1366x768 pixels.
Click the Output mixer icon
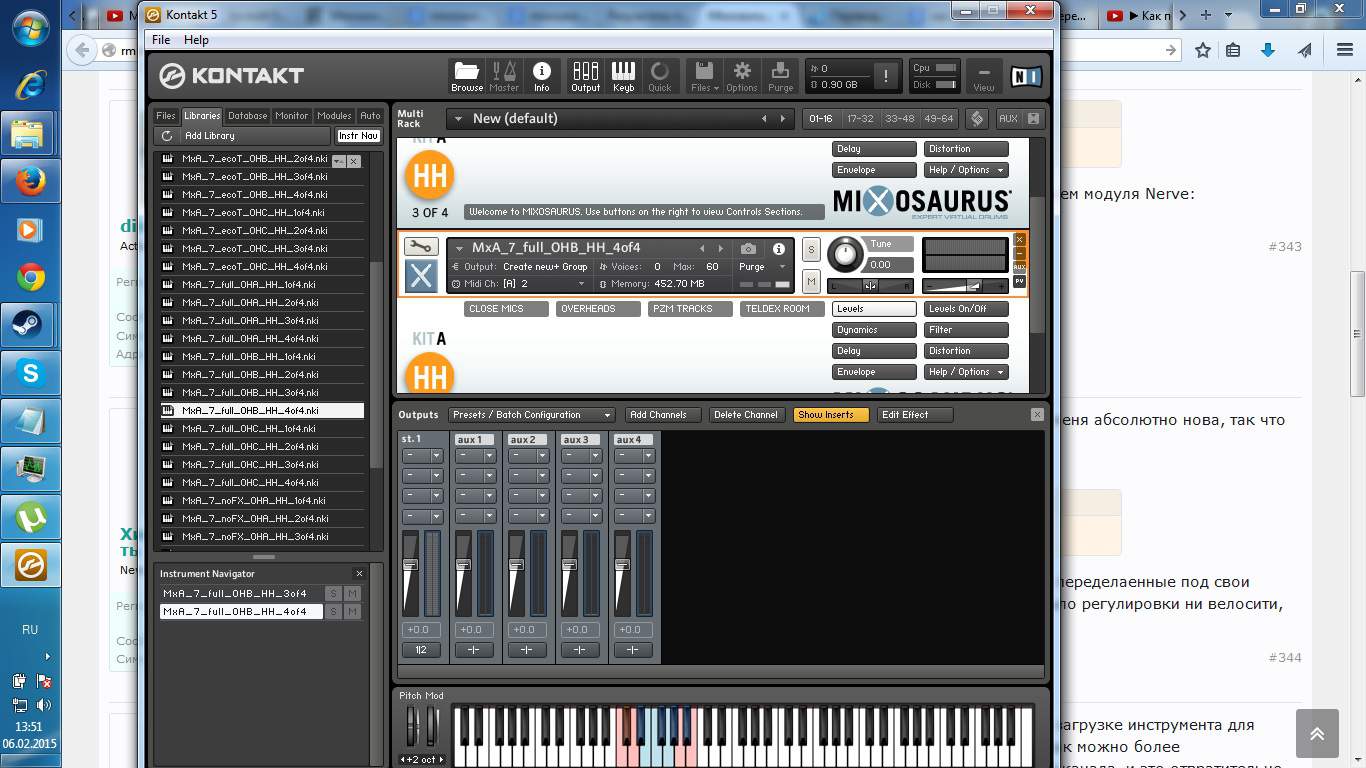585,76
